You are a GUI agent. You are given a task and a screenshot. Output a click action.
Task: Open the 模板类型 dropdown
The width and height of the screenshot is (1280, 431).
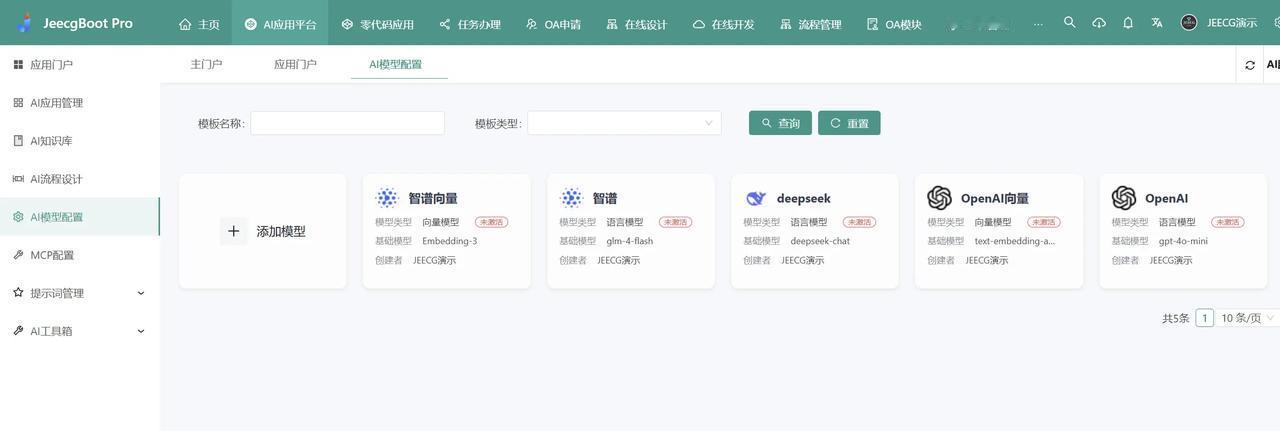(x=624, y=123)
